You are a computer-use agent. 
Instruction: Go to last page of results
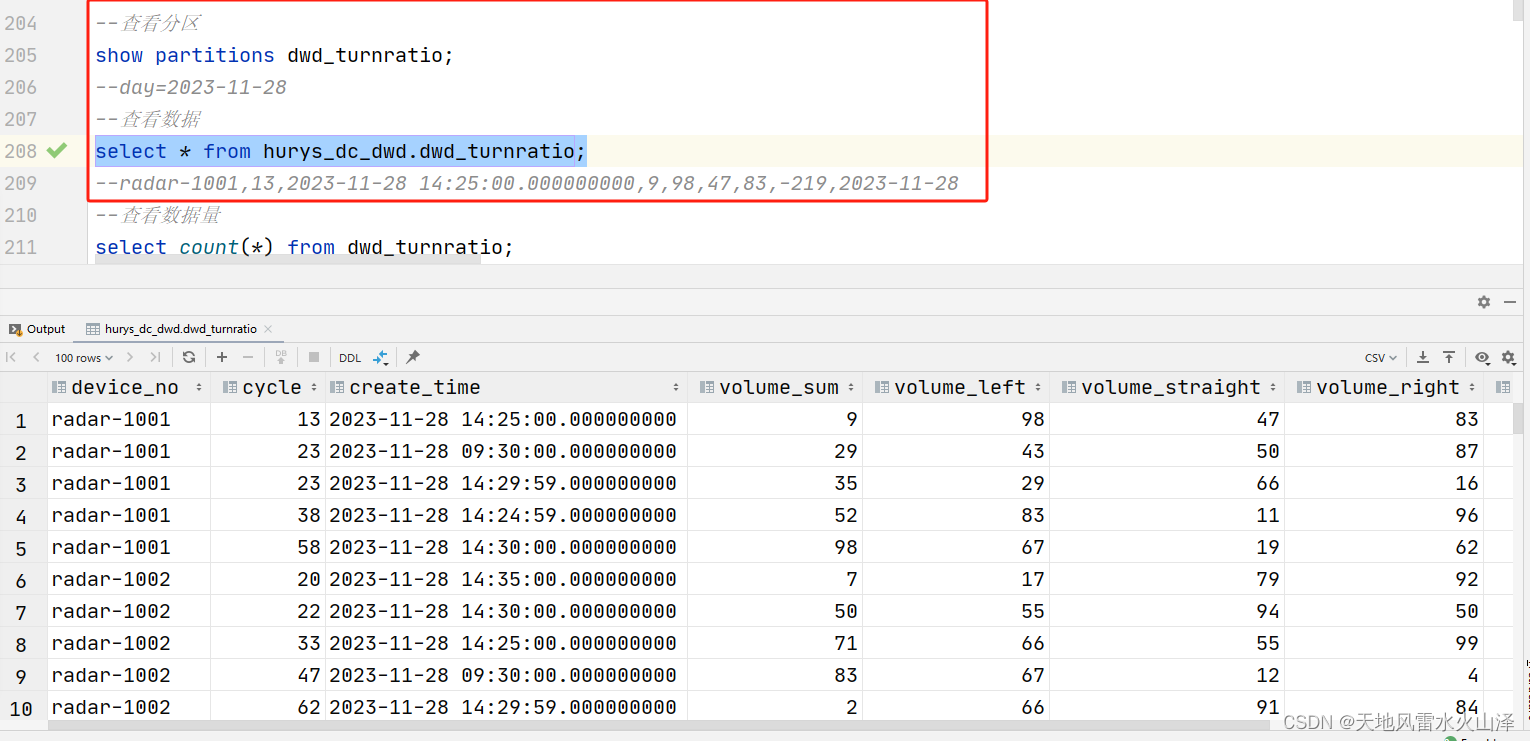(155, 357)
